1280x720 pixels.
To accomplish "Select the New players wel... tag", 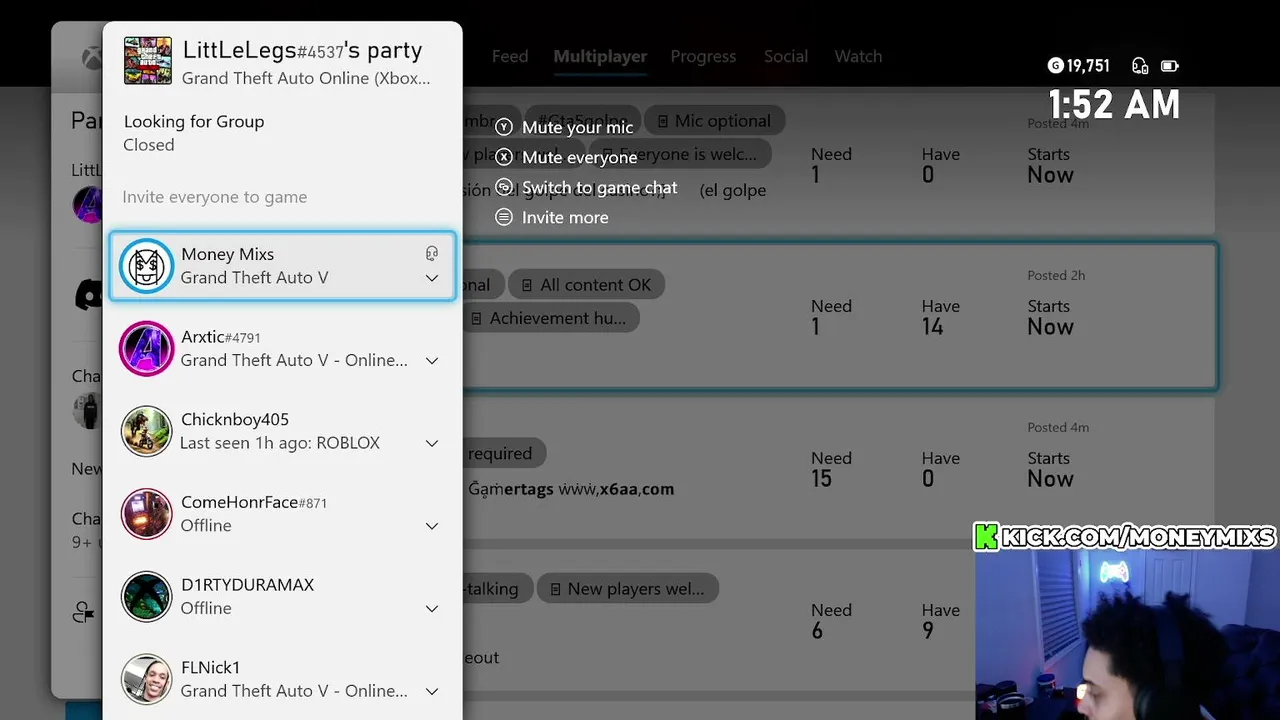I will click(627, 589).
